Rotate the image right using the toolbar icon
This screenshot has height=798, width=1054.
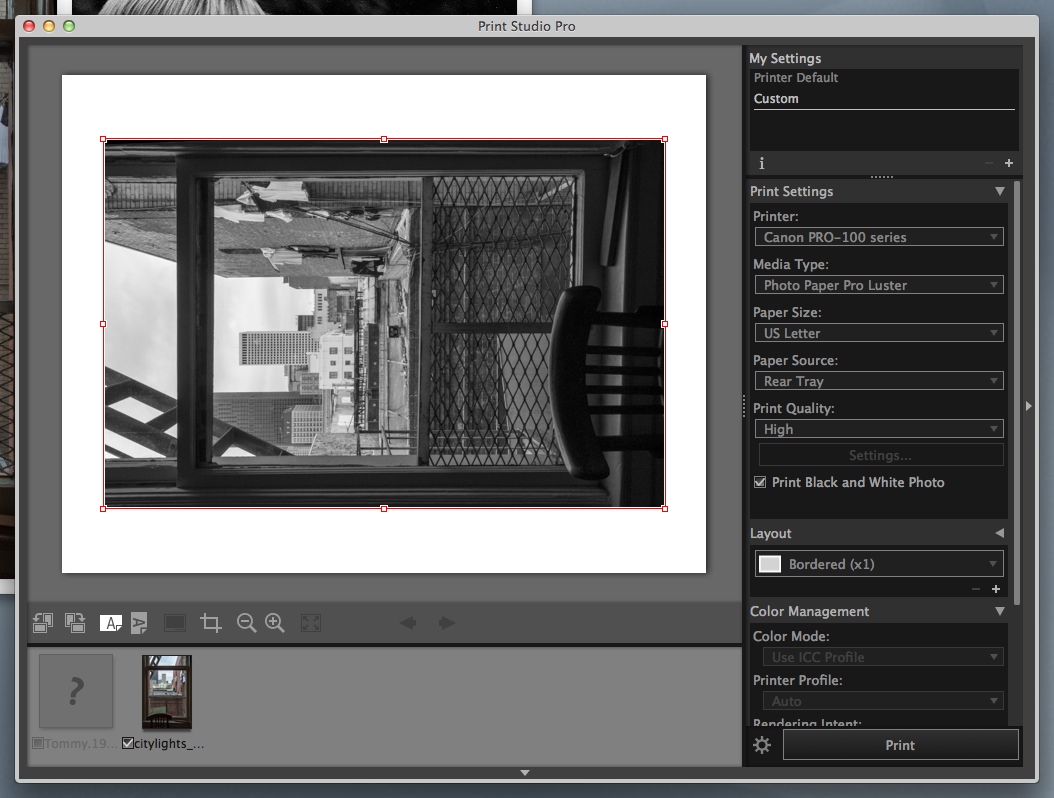click(x=75, y=623)
